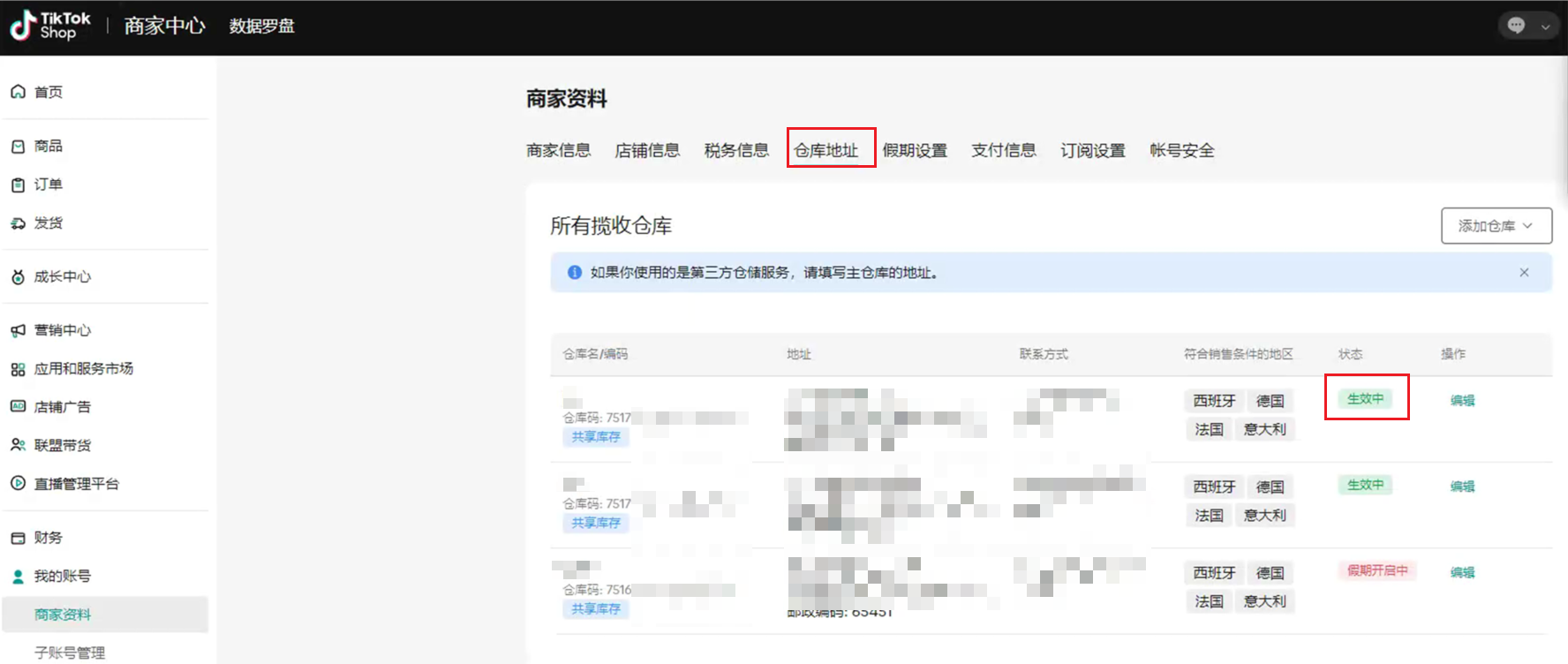Click the chat message icon in header
This screenshot has width=1568, height=664.
(x=1516, y=26)
